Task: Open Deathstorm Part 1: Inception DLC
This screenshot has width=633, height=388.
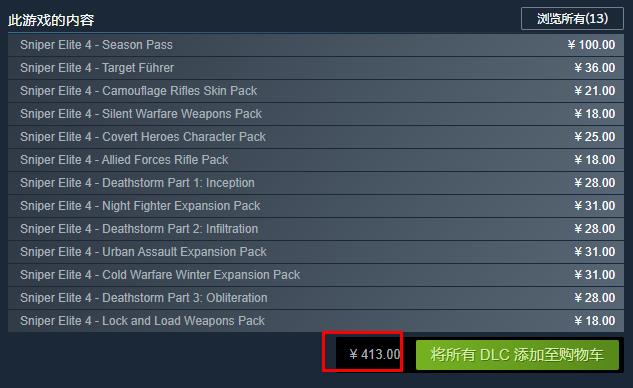Action: tap(316, 183)
